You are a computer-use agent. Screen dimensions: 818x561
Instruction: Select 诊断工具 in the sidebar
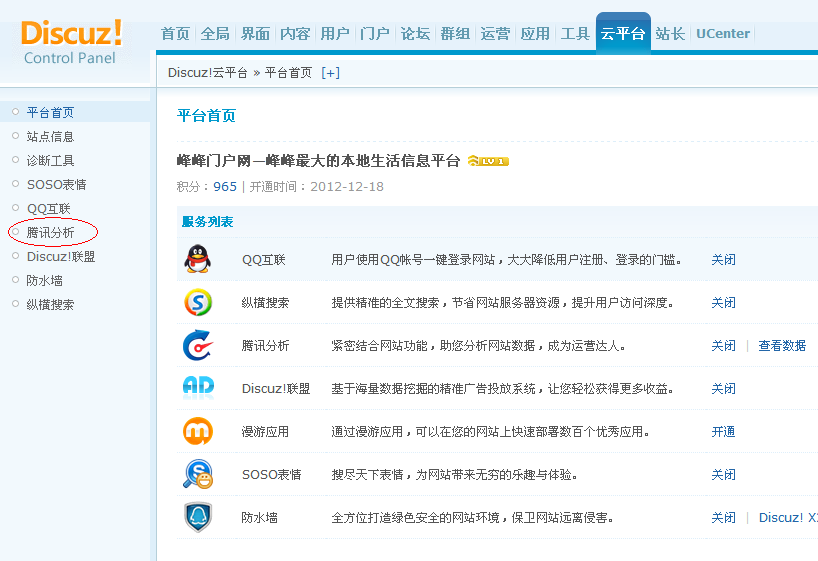click(51, 160)
